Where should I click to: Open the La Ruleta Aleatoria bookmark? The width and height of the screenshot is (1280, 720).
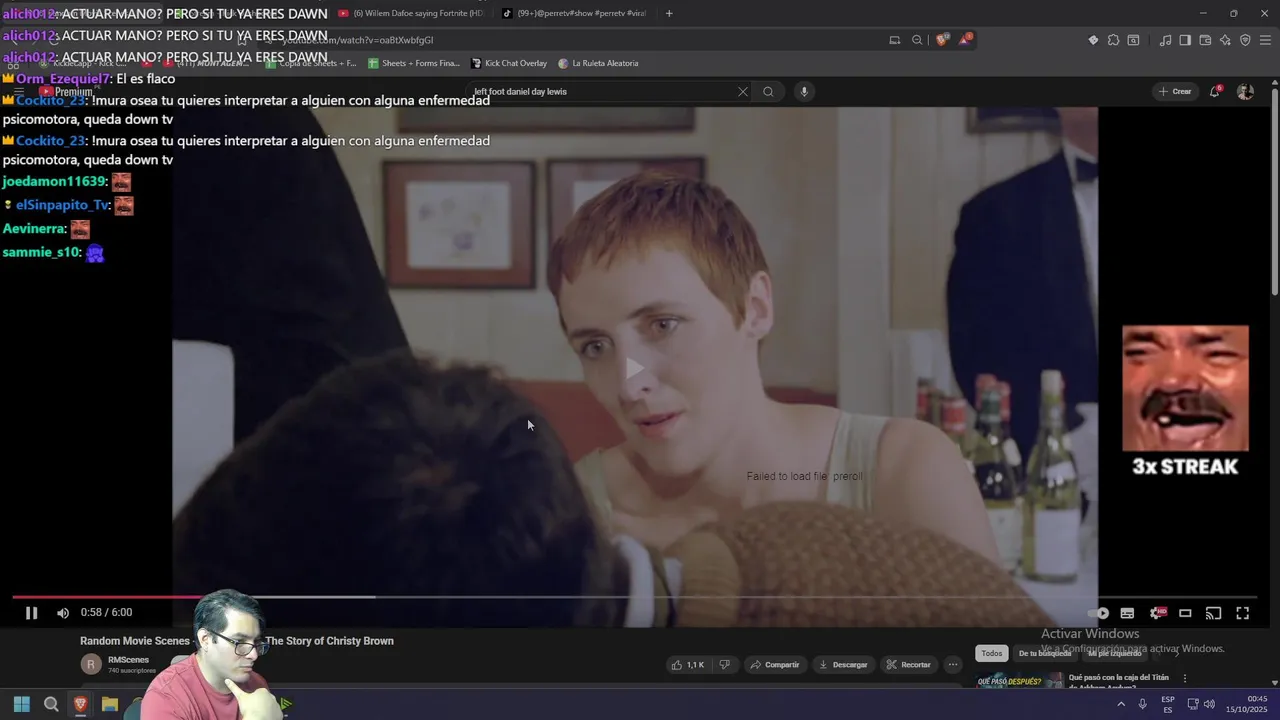click(x=598, y=63)
